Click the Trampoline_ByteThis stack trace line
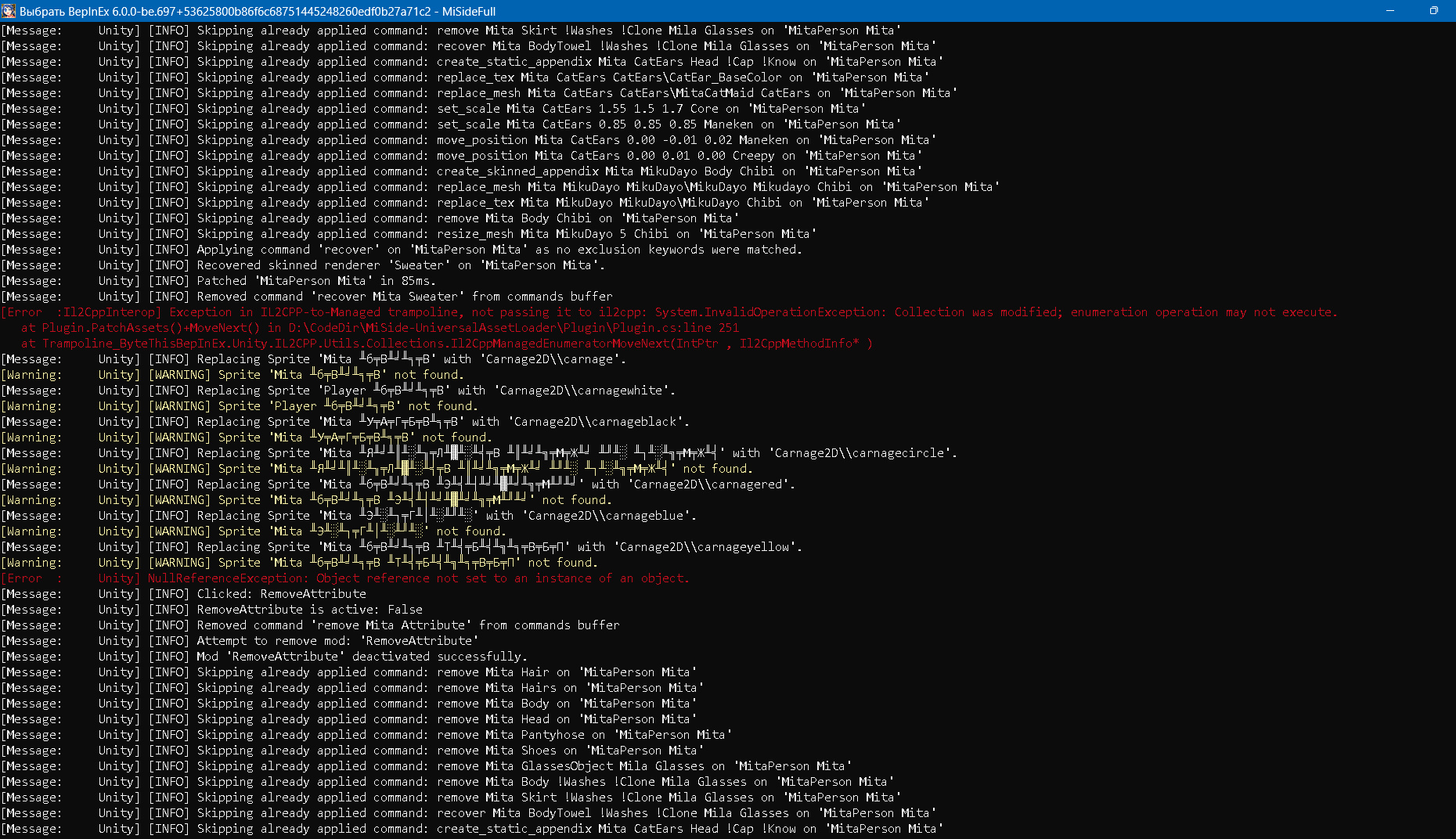The height and width of the screenshot is (839, 1456). click(446, 344)
